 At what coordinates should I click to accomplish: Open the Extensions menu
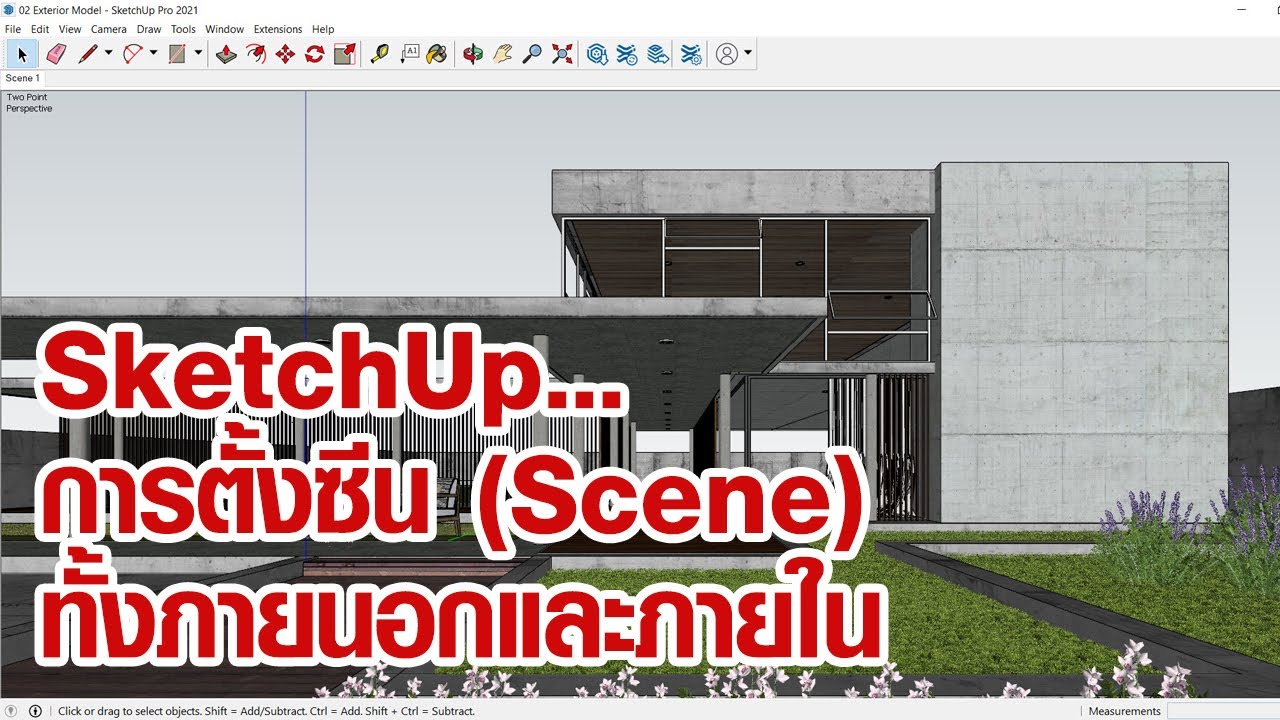[278, 29]
